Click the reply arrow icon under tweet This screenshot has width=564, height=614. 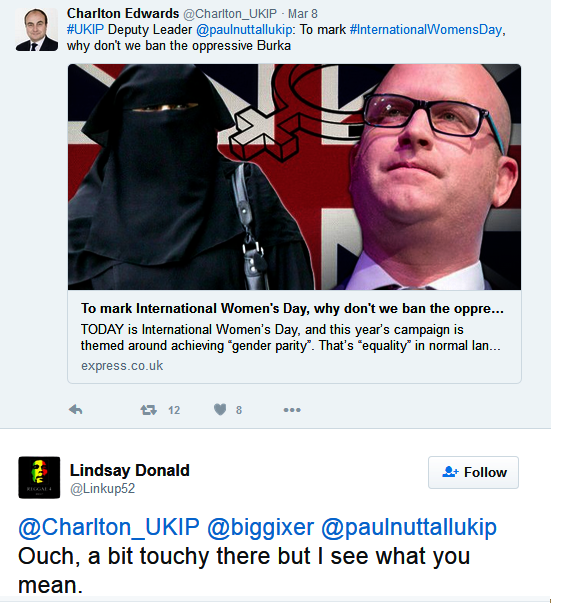76,410
